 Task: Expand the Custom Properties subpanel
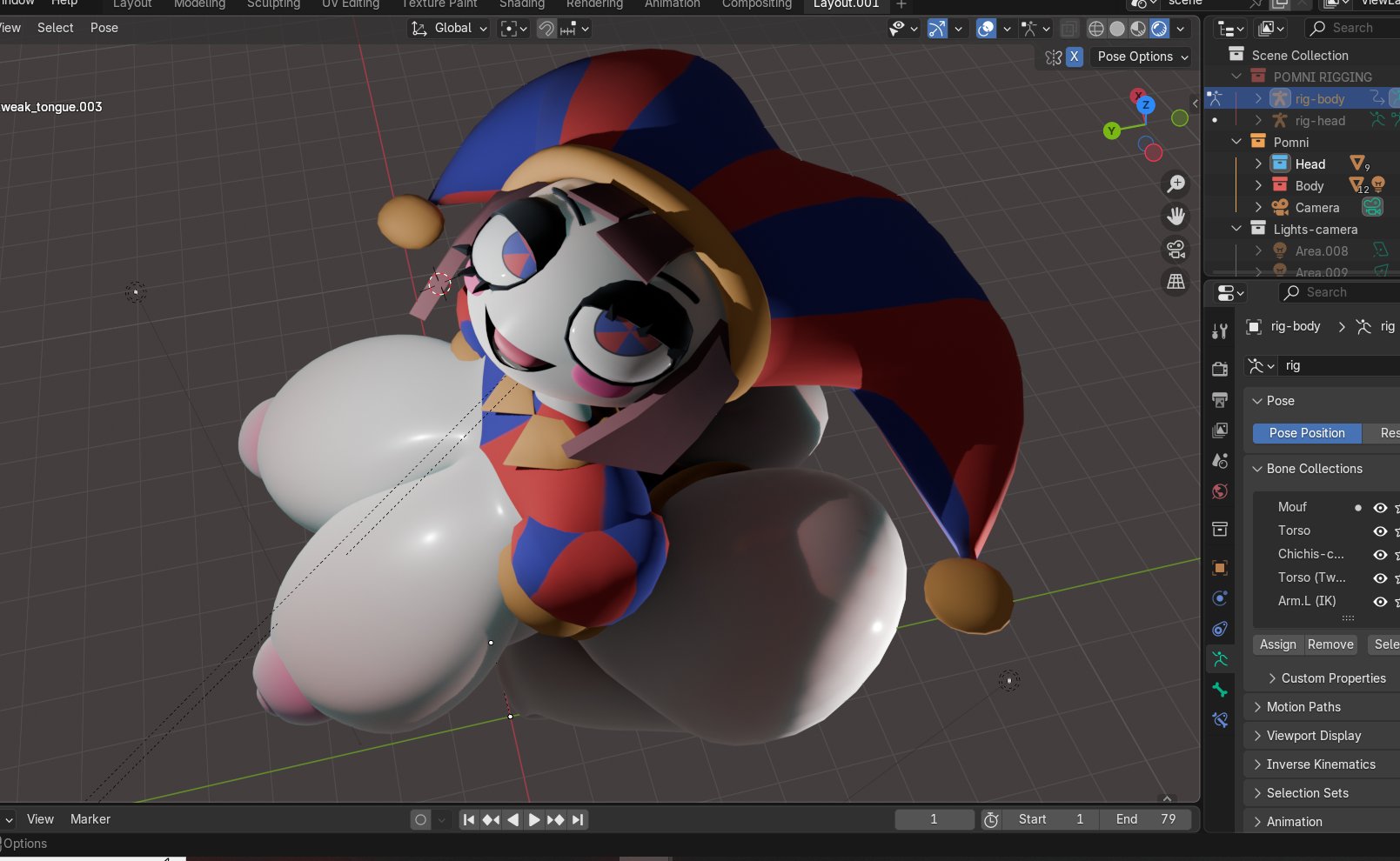tap(1333, 678)
